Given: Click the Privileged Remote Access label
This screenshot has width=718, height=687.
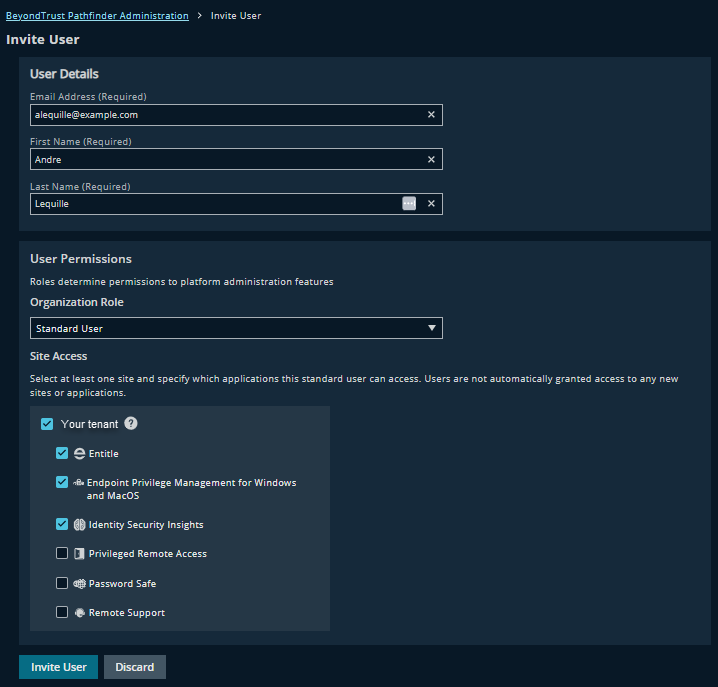Looking at the screenshot, I should point(147,554).
